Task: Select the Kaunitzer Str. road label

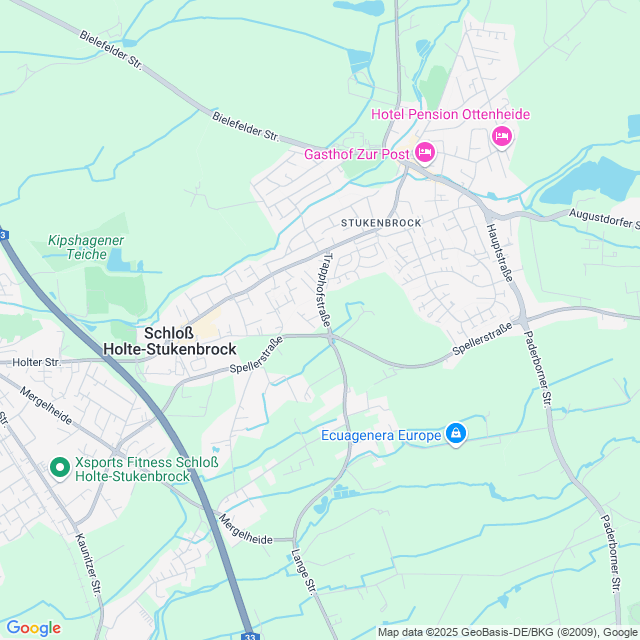Action: [88, 564]
